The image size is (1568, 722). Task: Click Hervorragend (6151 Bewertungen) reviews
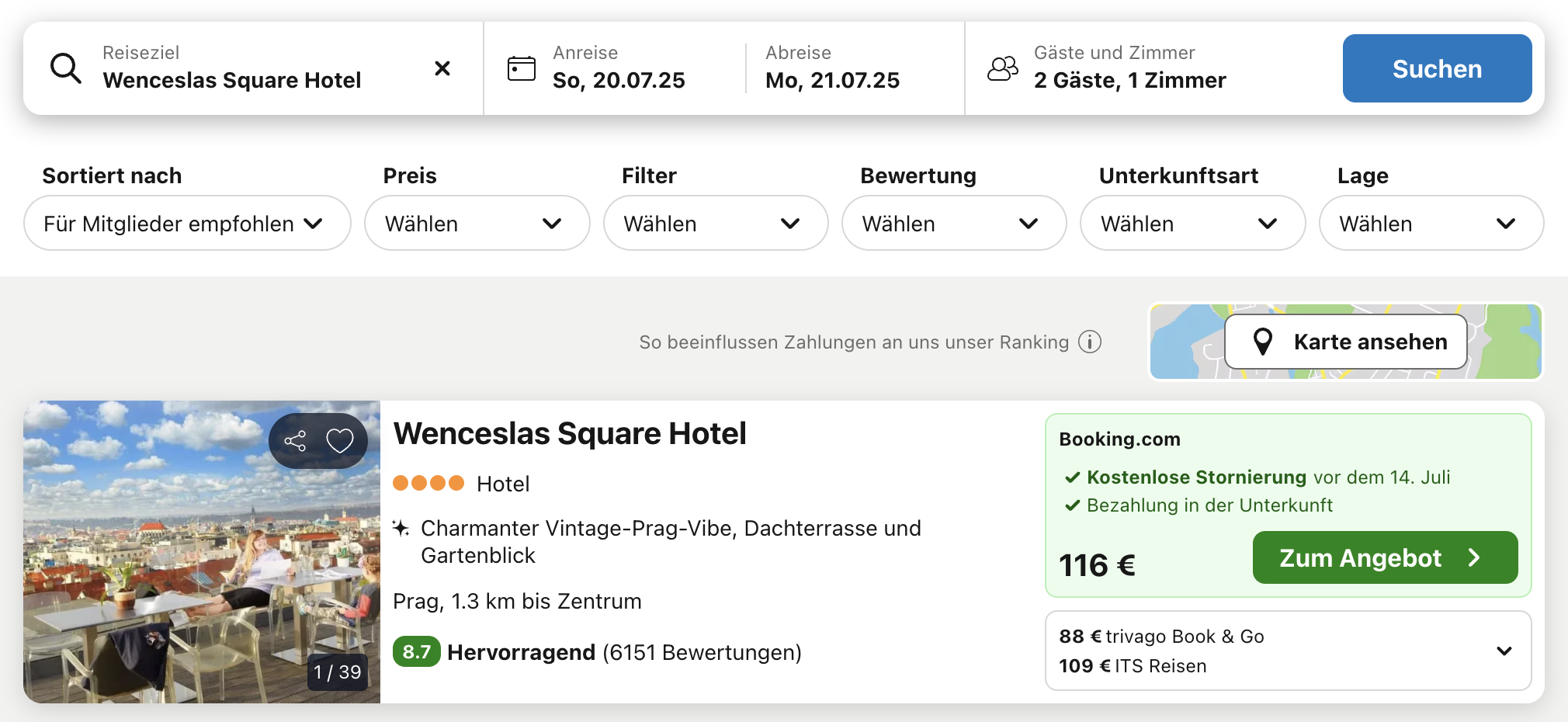pyautogui.click(x=624, y=652)
